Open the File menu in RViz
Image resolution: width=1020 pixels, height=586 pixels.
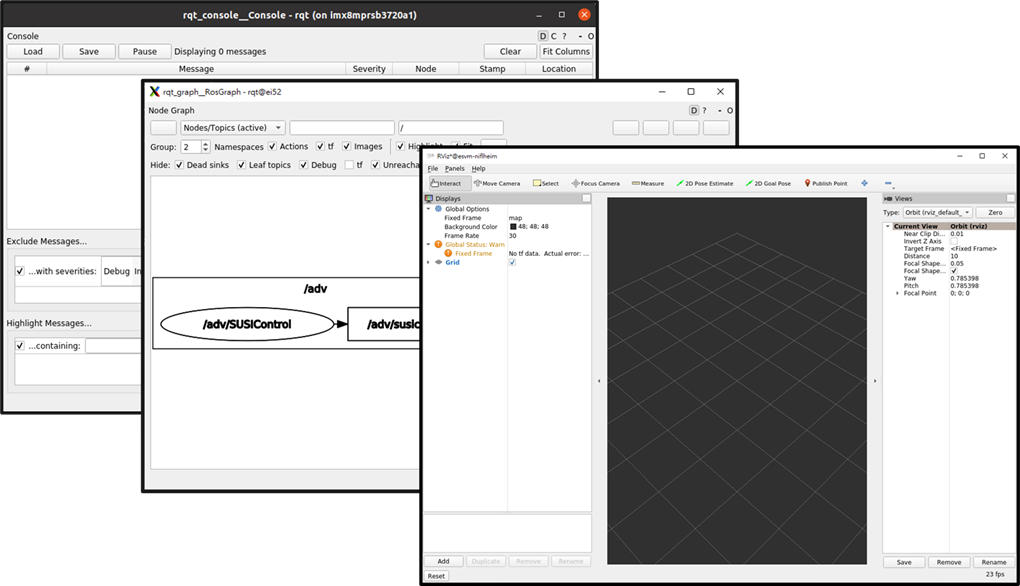point(433,168)
